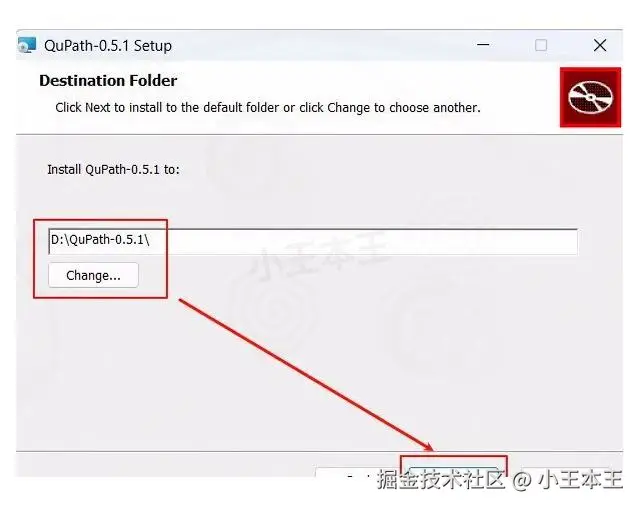The height and width of the screenshot is (507, 639).
Task: Close the QuPath-0.5.1 Setup dialog
Action: [x=600, y=45]
